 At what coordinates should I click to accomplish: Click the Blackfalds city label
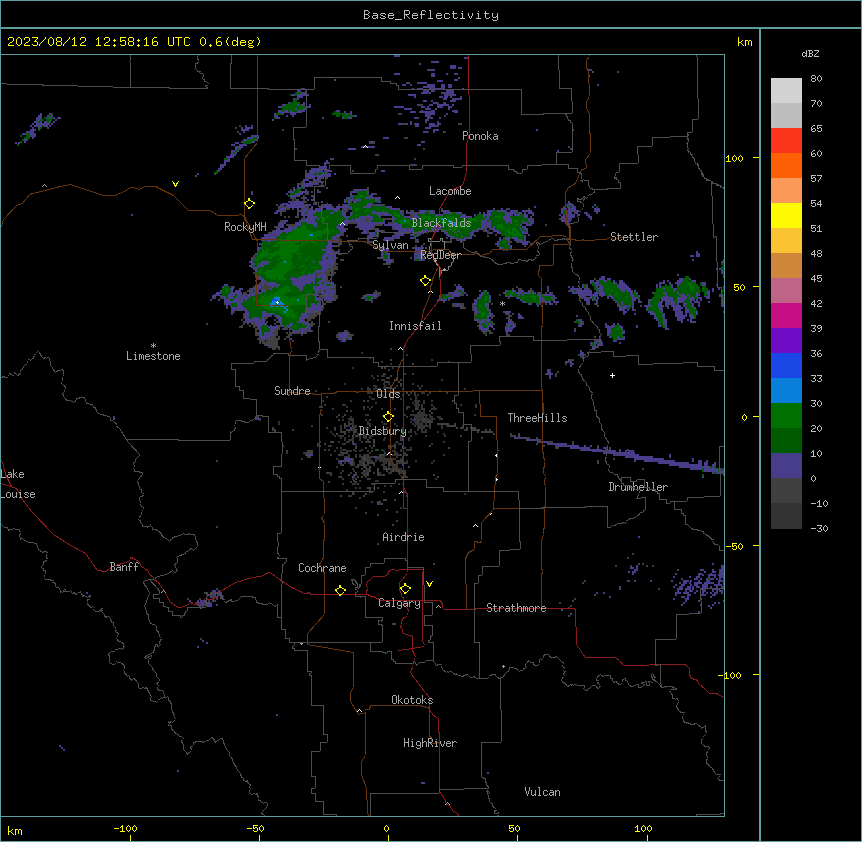(441, 223)
